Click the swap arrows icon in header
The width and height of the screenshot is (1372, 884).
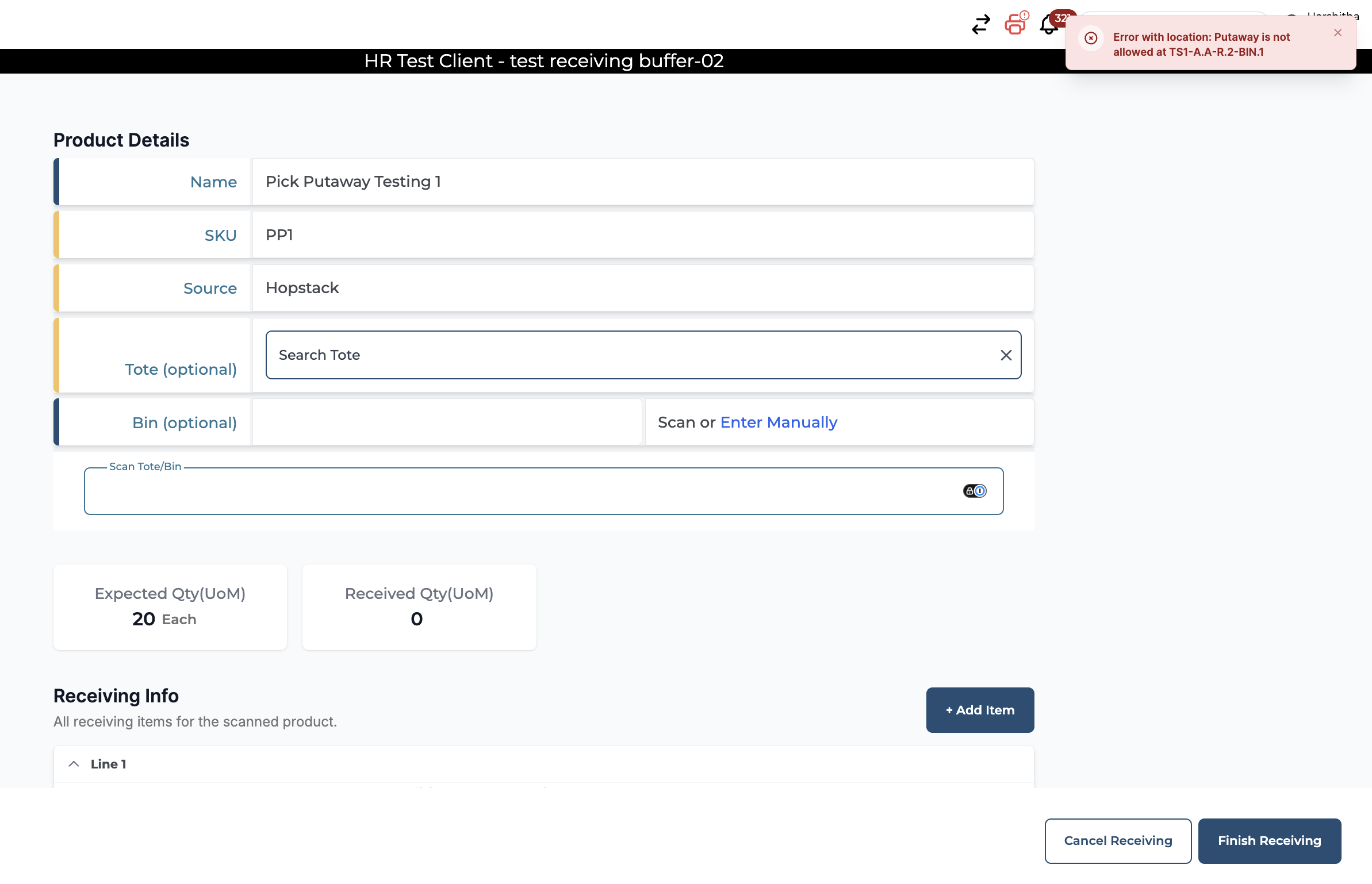[981, 25]
